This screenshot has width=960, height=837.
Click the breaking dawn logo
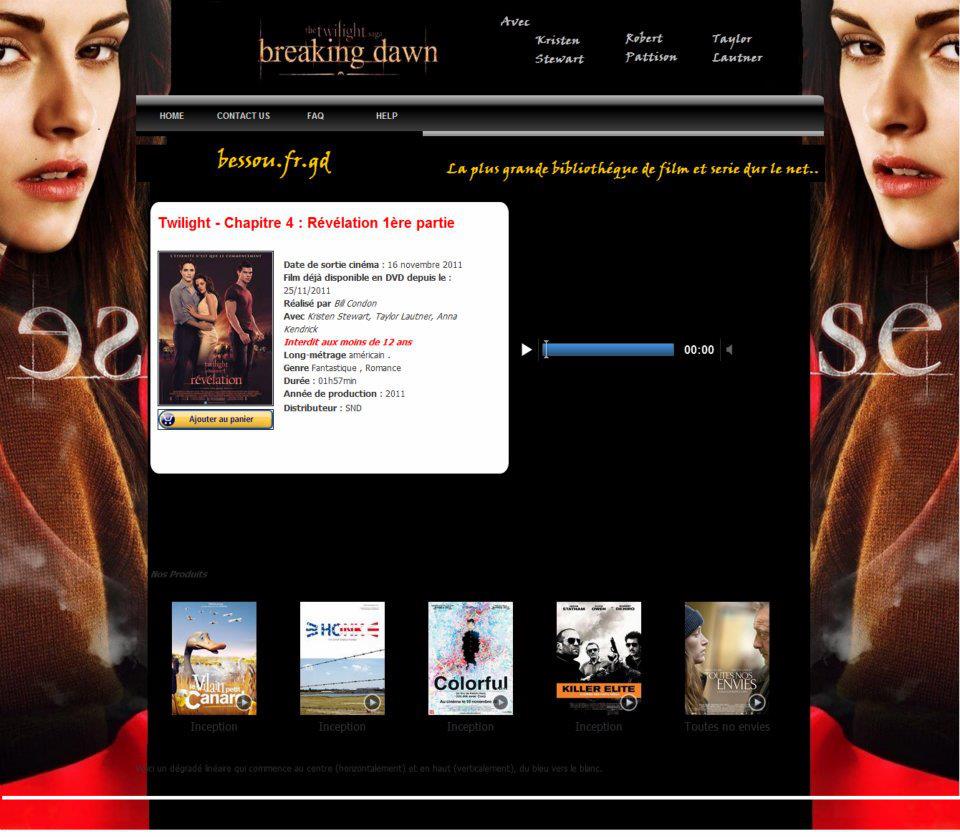click(x=348, y=49)
